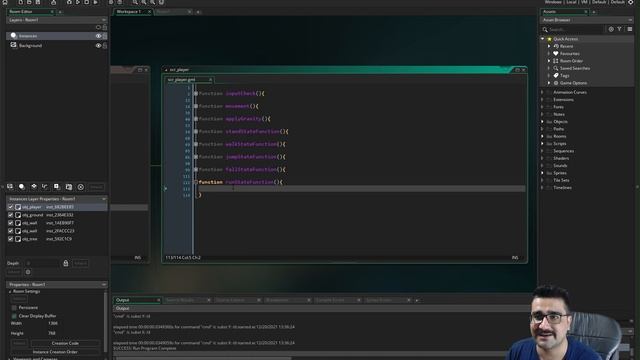The height and width of the screenshot is (360, 640).
Task: Uncheck the obj_player instance checkbox
Action: click(11, 207)
